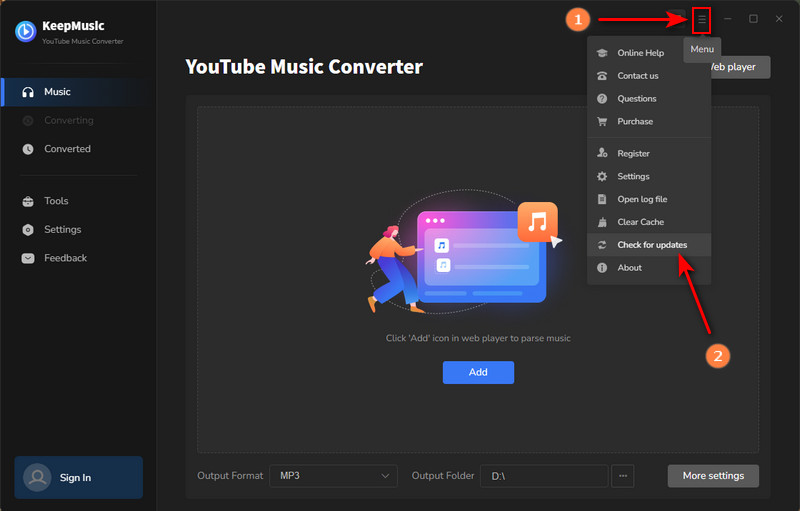Screen dimensions: 800x511
Task: Open the Converted sidebar section
Action: pyautogui.click(x=77, y=149)
